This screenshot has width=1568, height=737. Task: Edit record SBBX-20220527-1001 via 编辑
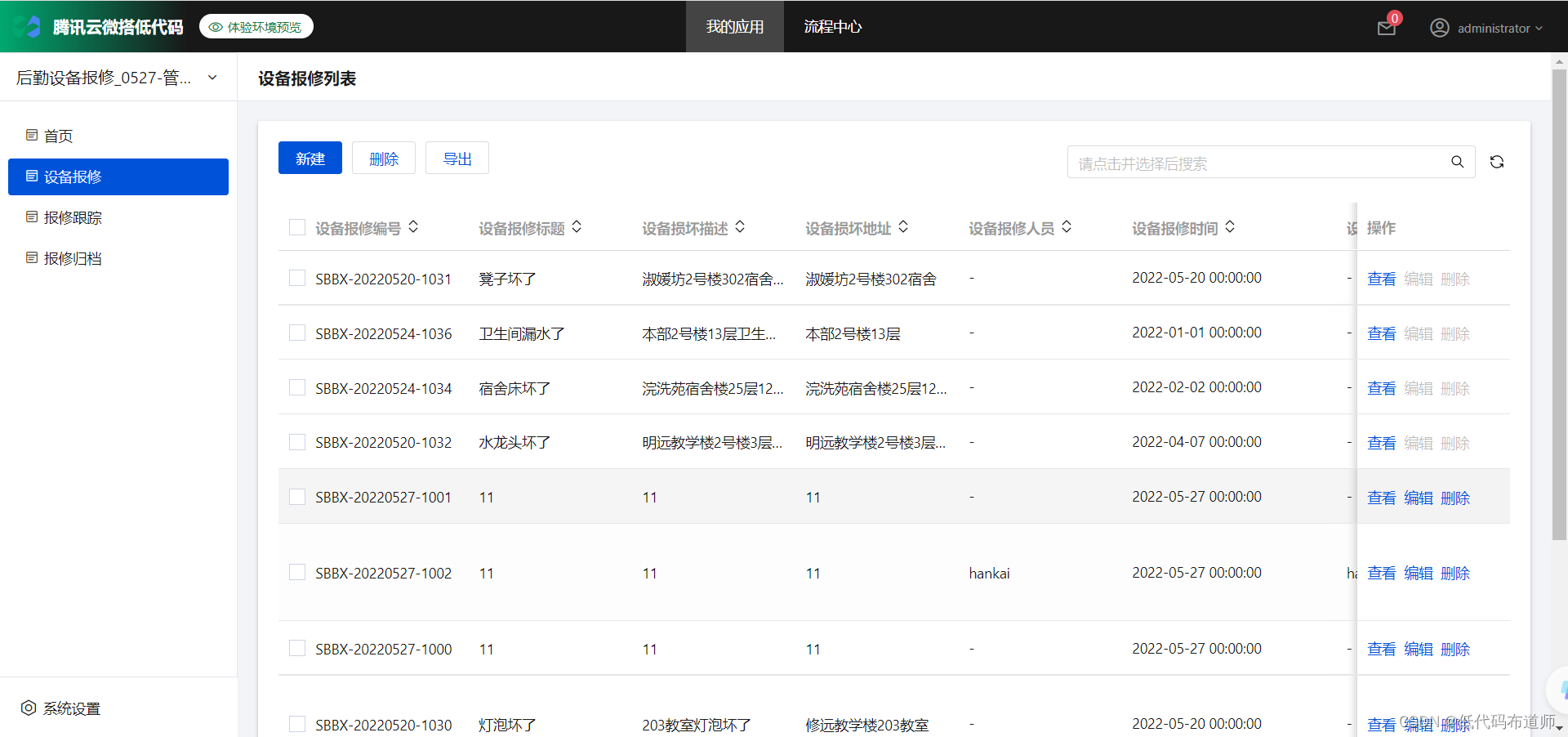point(1419,498)
